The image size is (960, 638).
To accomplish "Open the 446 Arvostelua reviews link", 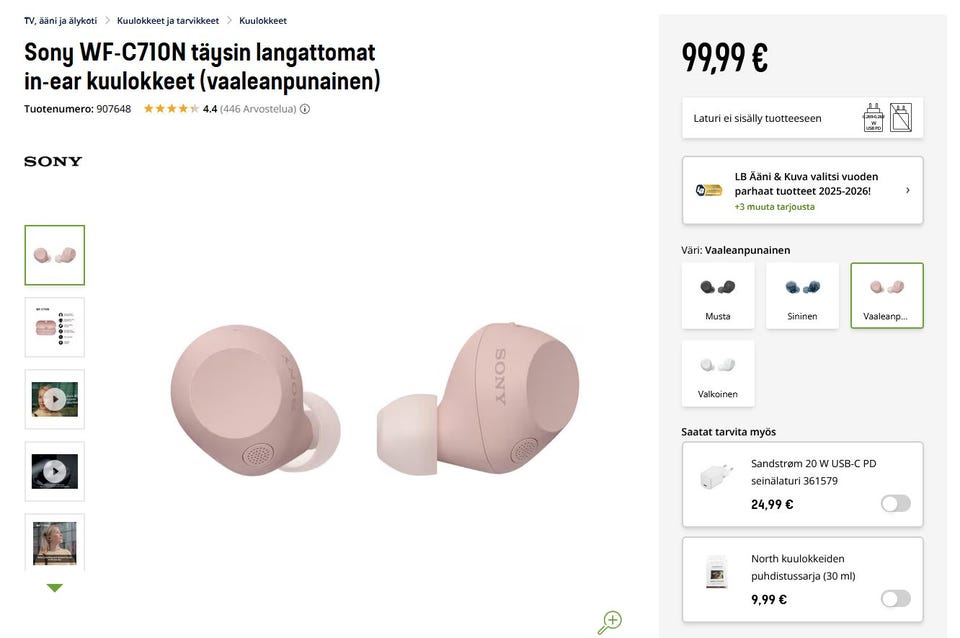I will click(x=260, y=109).
